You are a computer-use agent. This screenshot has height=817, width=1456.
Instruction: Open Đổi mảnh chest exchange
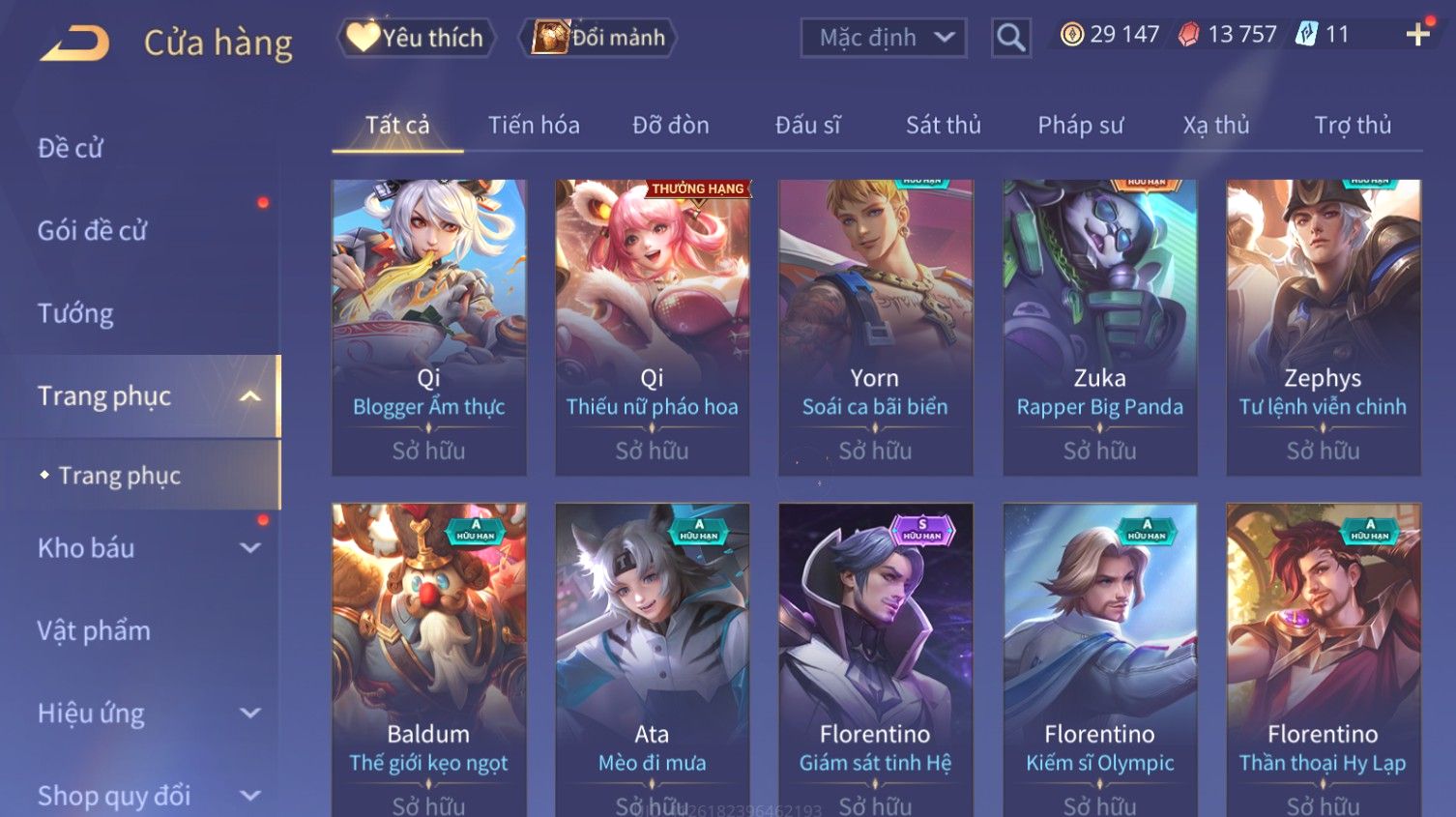[x=598, y=38]
